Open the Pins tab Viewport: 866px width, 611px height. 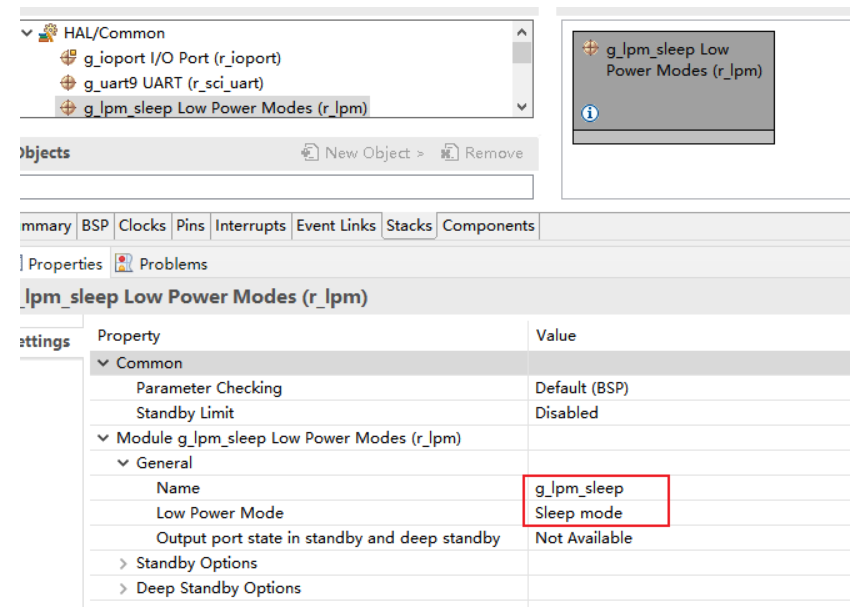tap(191, 226)
